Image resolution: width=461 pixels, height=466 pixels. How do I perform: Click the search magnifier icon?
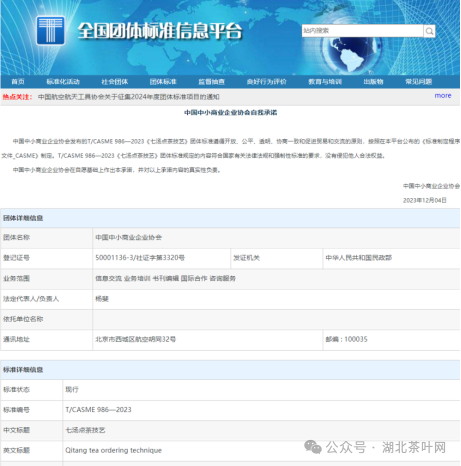pos(429,31)
